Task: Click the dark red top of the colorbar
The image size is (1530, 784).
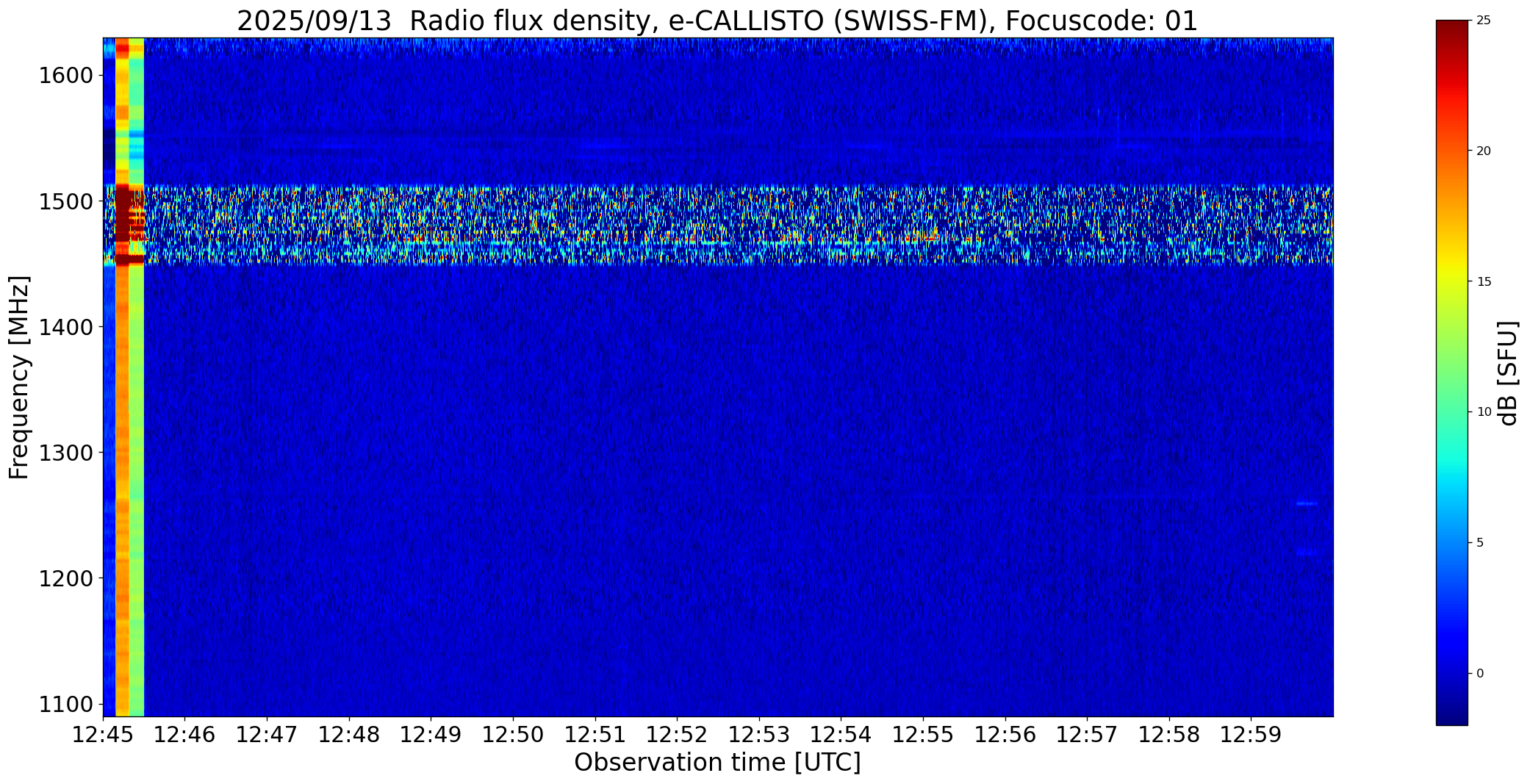Action: click(x=1451, y=29)
